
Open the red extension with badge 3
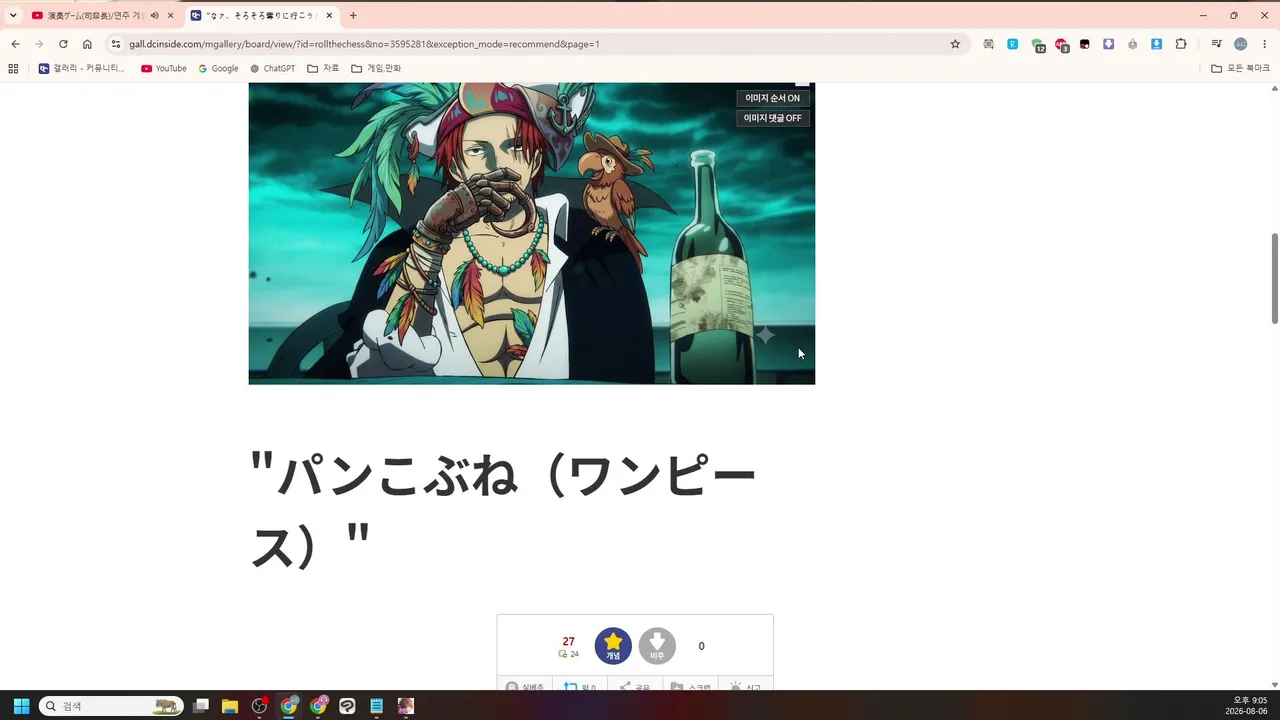tap(1061, 44)
